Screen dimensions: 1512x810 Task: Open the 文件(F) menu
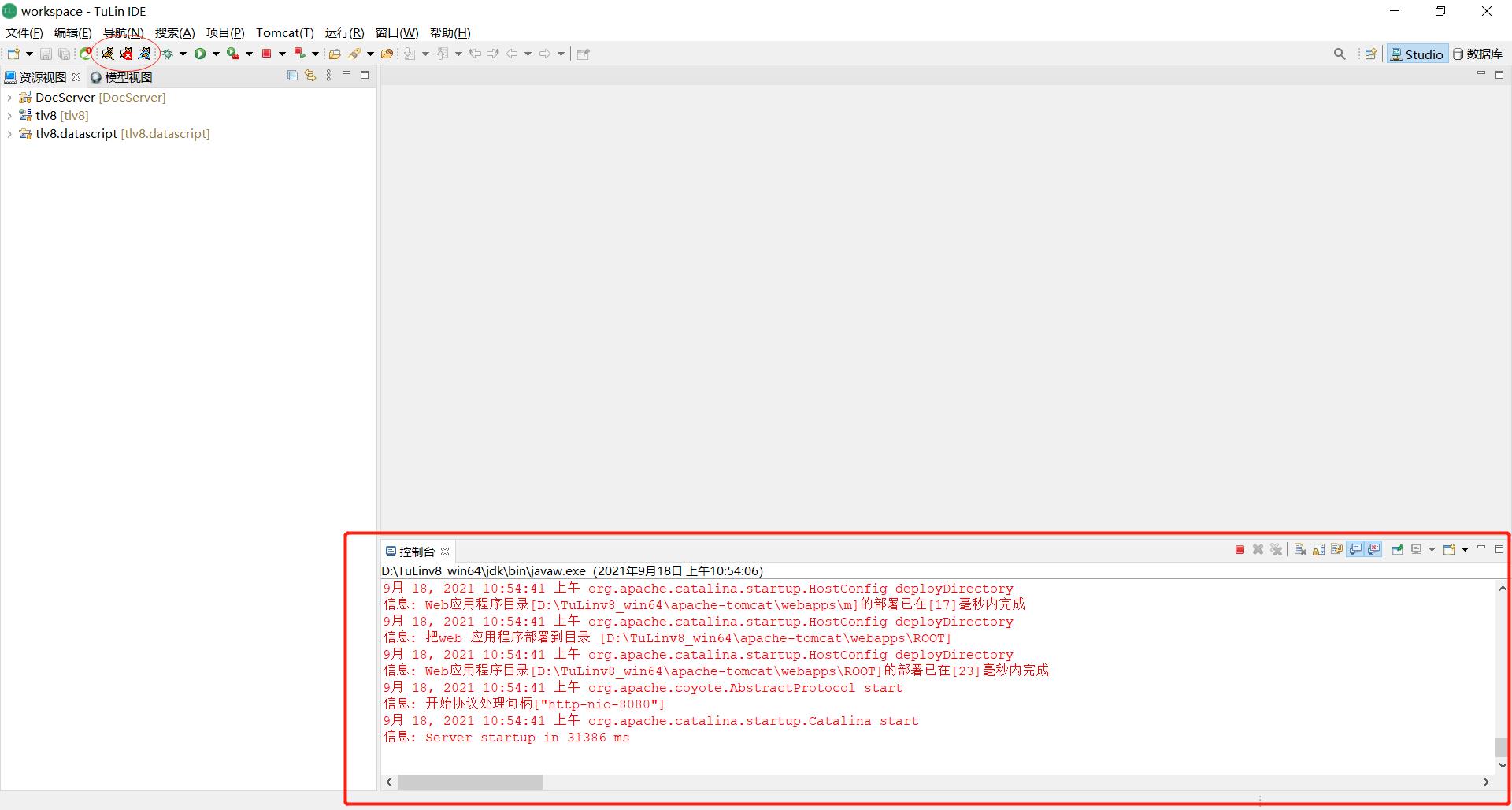pos(24,32)
